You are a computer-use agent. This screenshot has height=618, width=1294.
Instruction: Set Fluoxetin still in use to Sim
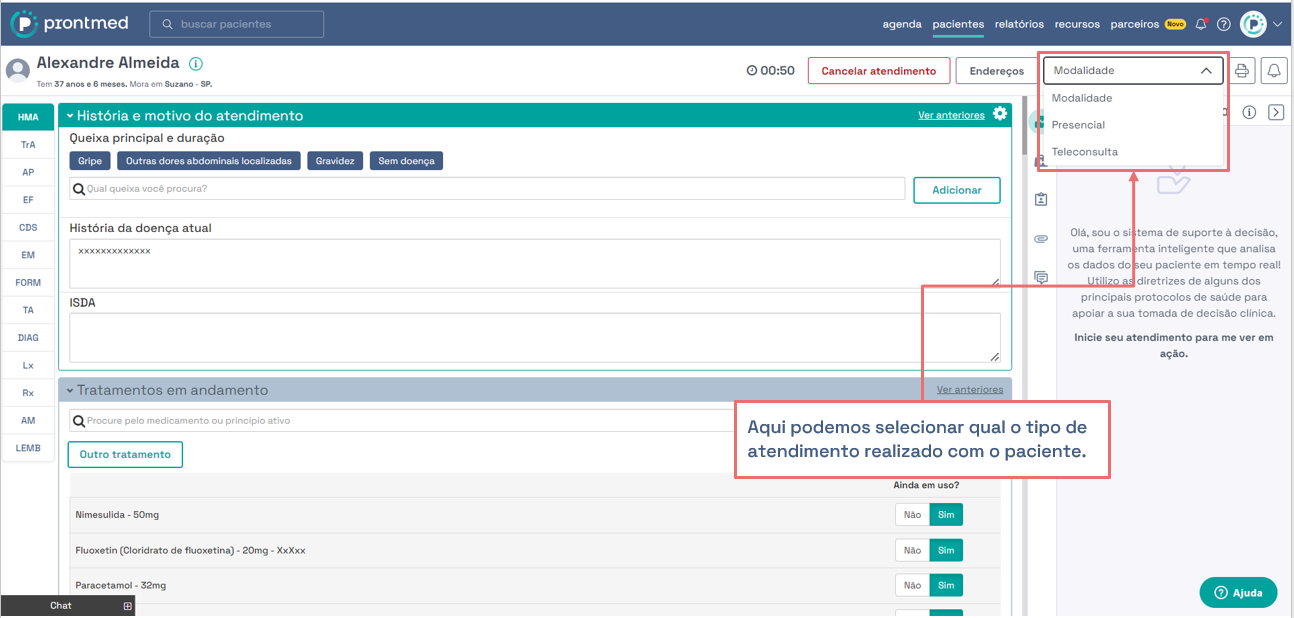946,550
